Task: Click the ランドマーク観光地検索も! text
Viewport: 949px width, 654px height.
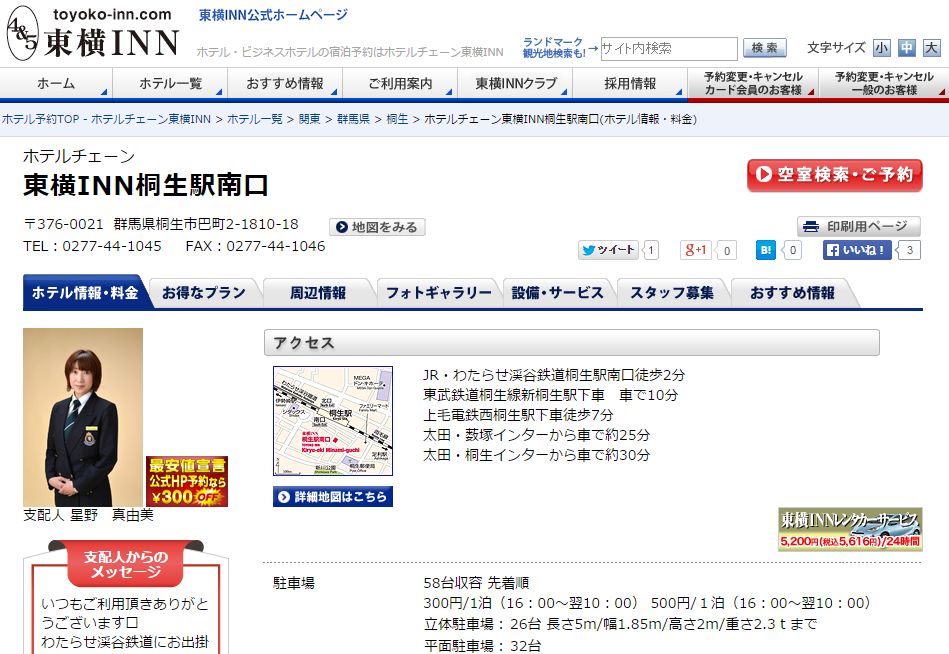Action: [554, 48]
